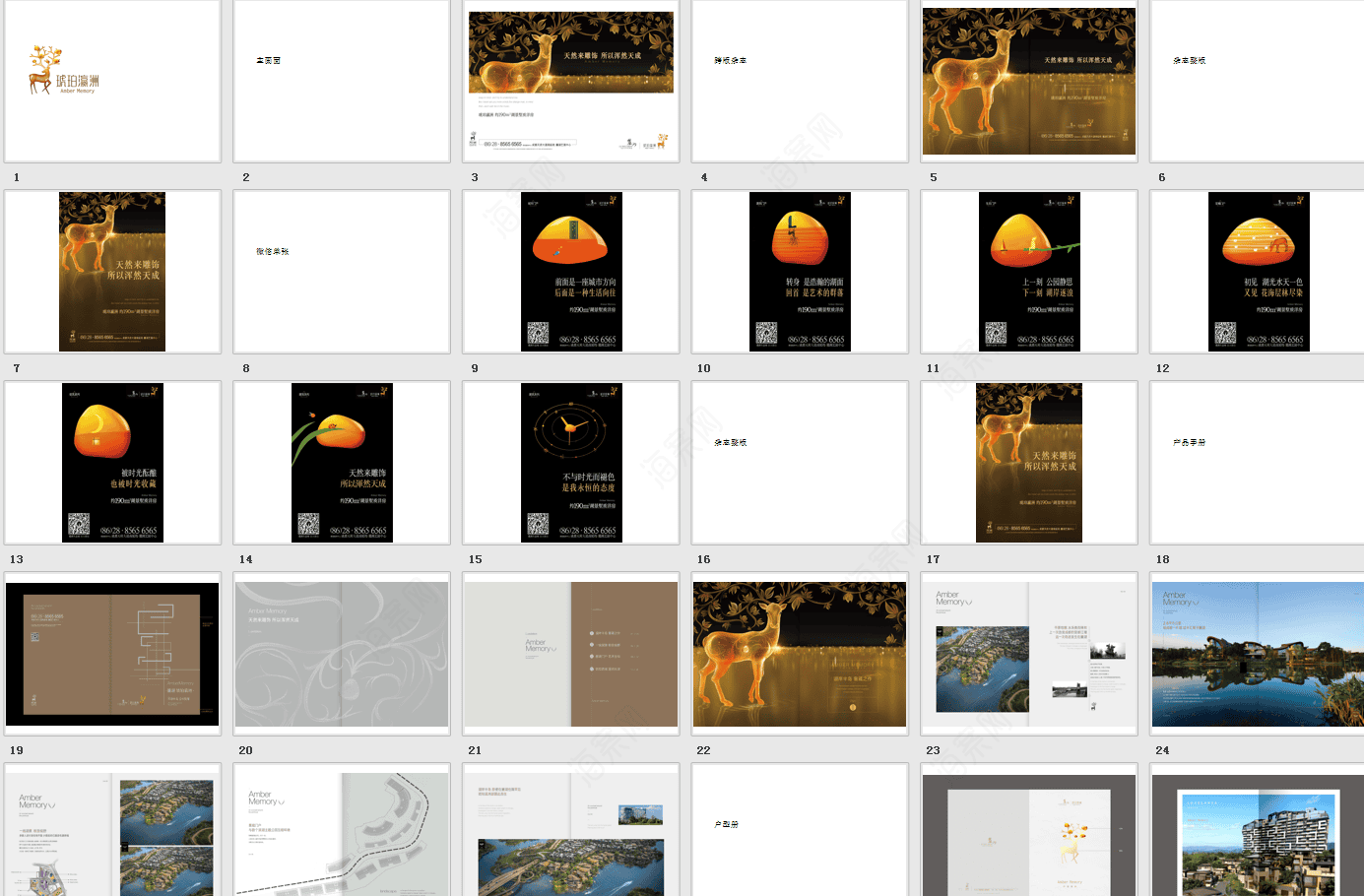Select slide 10 amber poster with tree silhouette

pyautogui.click(x=800, y=272)
